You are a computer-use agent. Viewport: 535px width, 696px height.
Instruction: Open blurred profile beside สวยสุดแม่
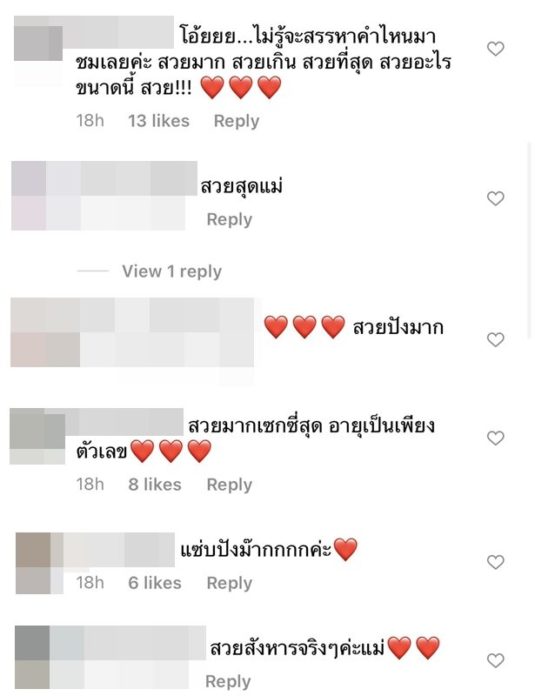29,196
